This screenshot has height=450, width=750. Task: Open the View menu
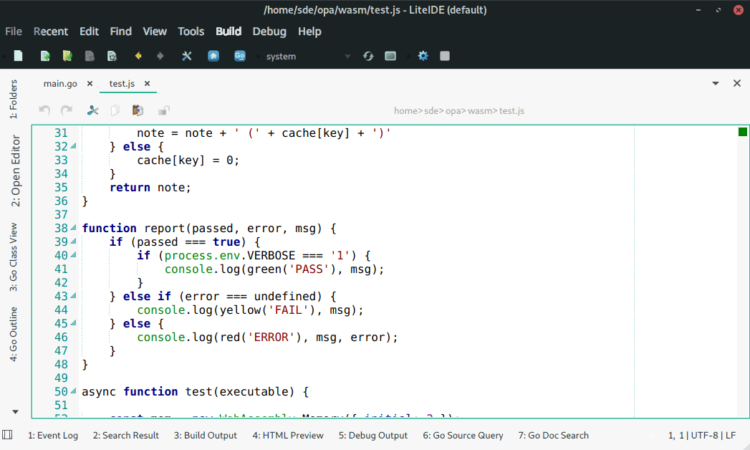tap(154, 32)
